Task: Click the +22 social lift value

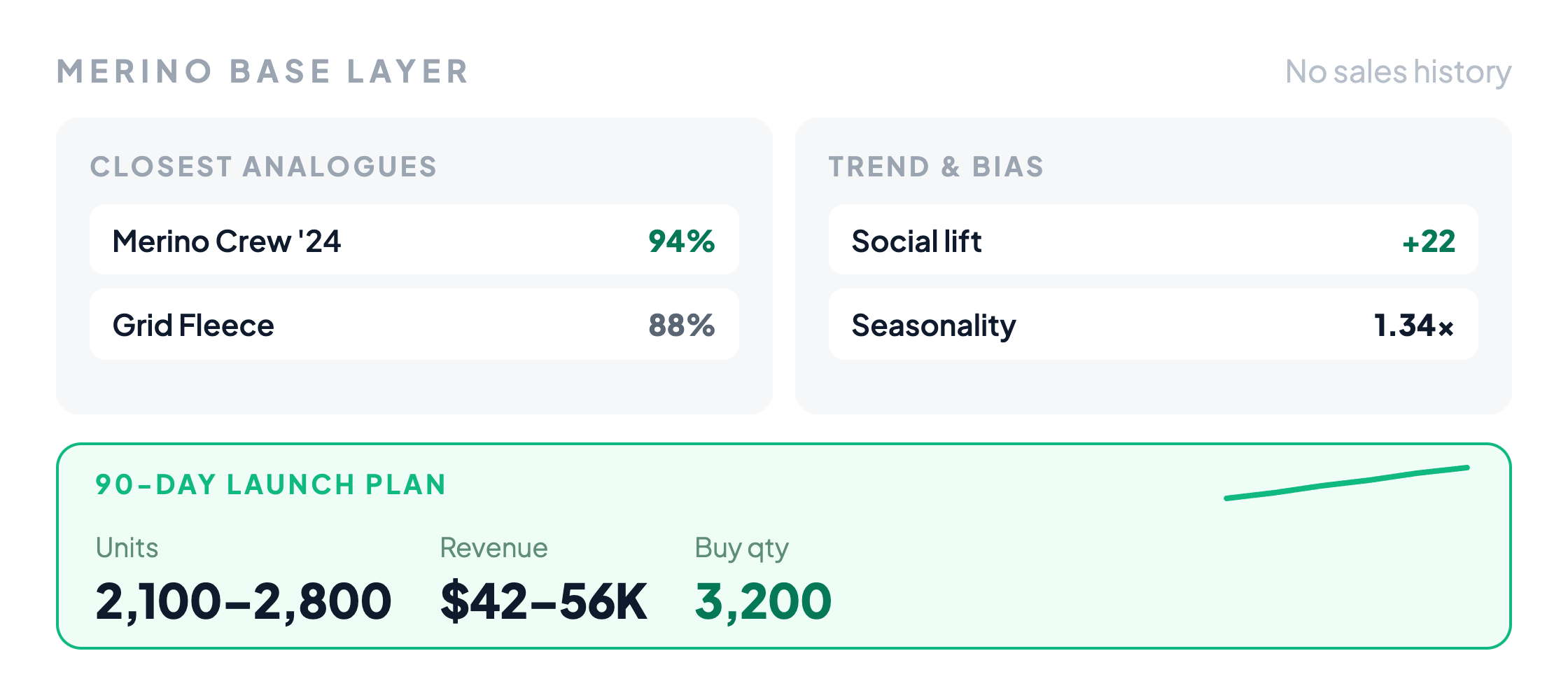Action: point(1428,241)
